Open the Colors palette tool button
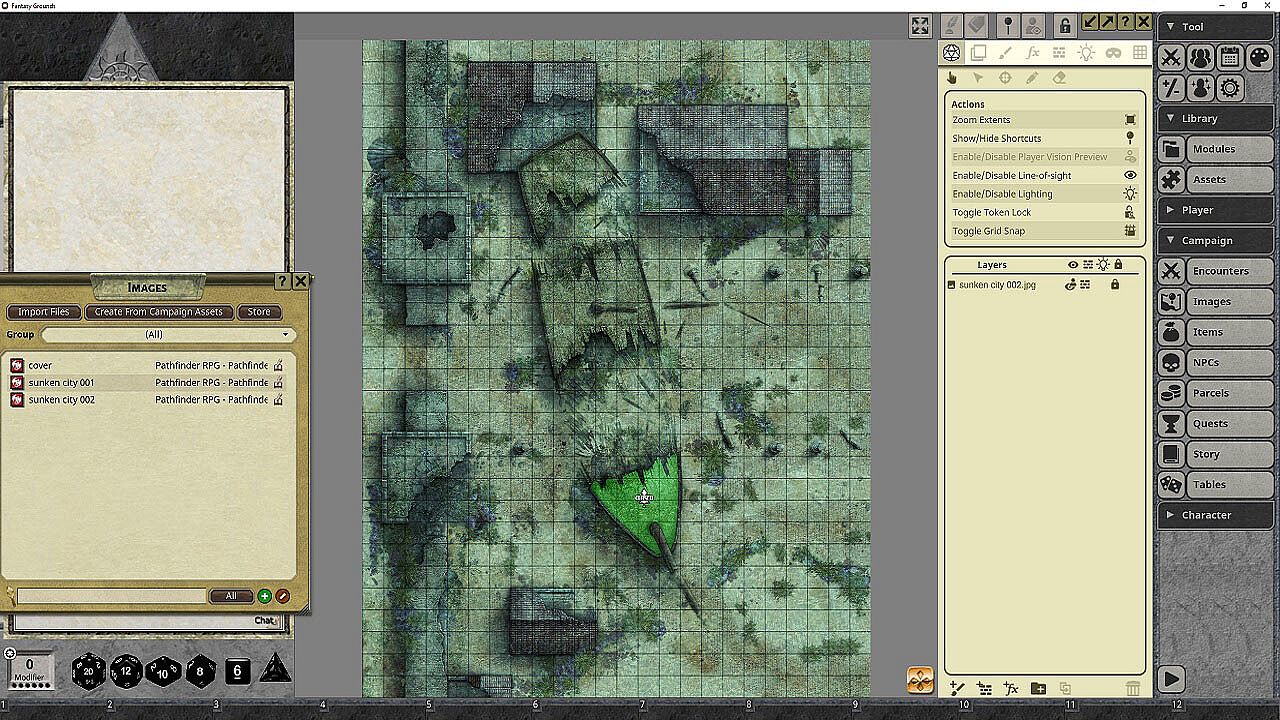The width and height of the screenshot is (1280, 720). pyautogui.click(x=1258, y=58)
